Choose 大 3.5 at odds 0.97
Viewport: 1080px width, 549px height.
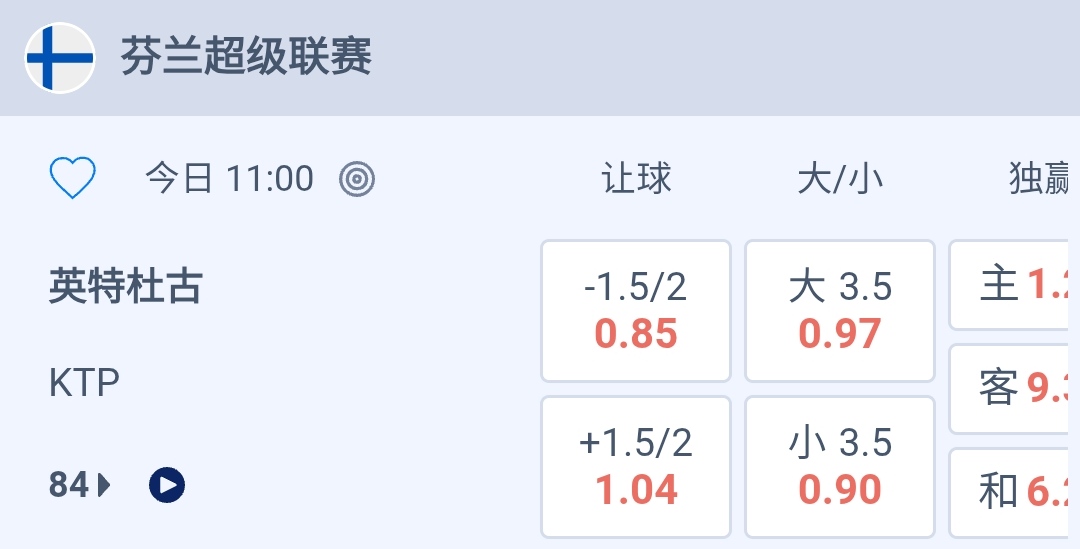pos(840,311)
